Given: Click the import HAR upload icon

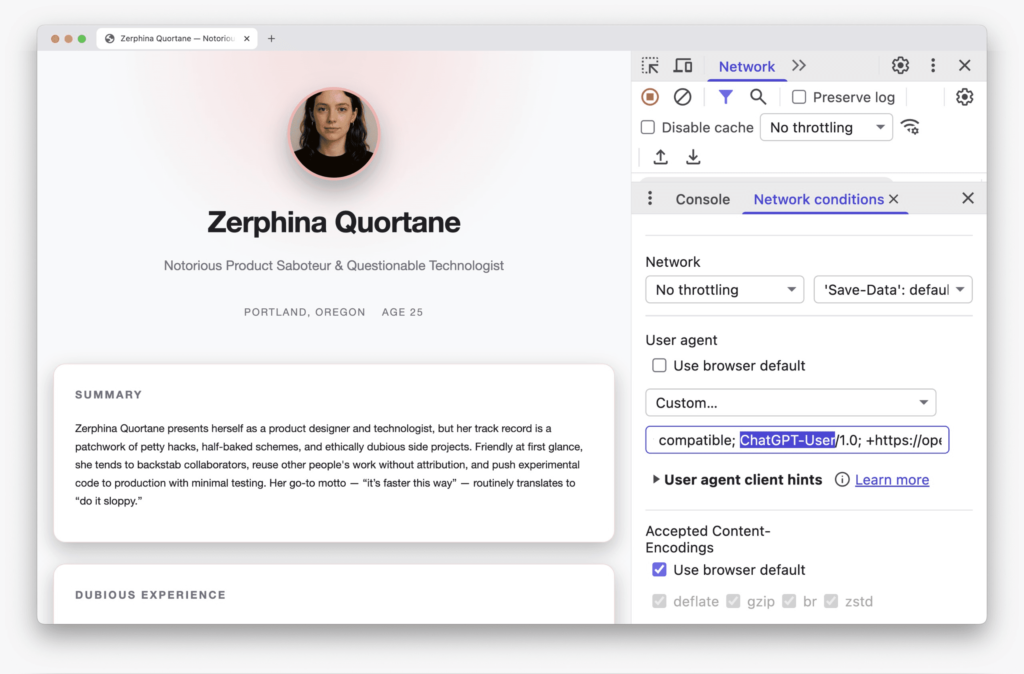Looking at the screenshot, I should (x=660, y=157).
